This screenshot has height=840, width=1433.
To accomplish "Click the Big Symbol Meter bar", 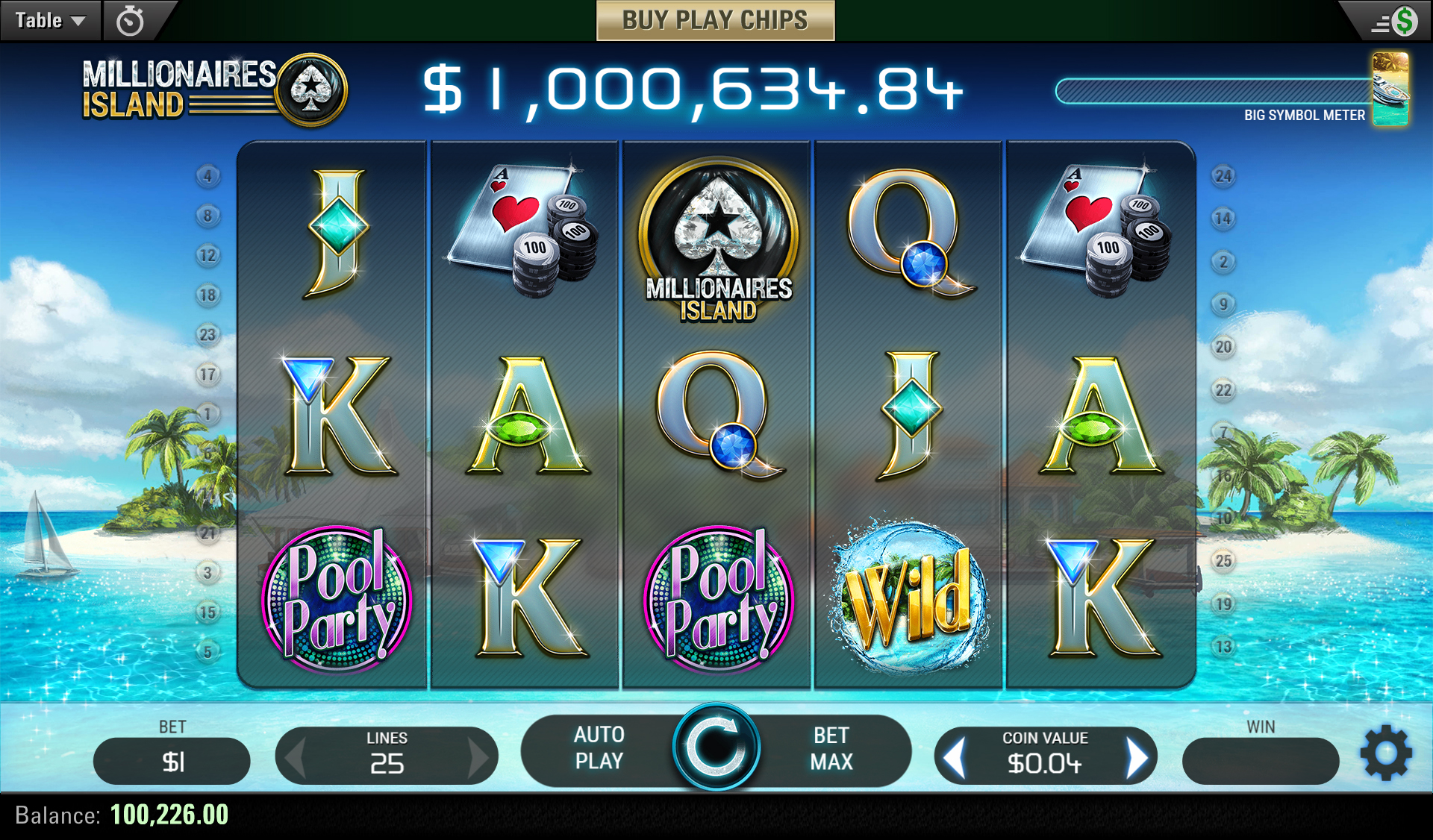I will [1214, 91].
